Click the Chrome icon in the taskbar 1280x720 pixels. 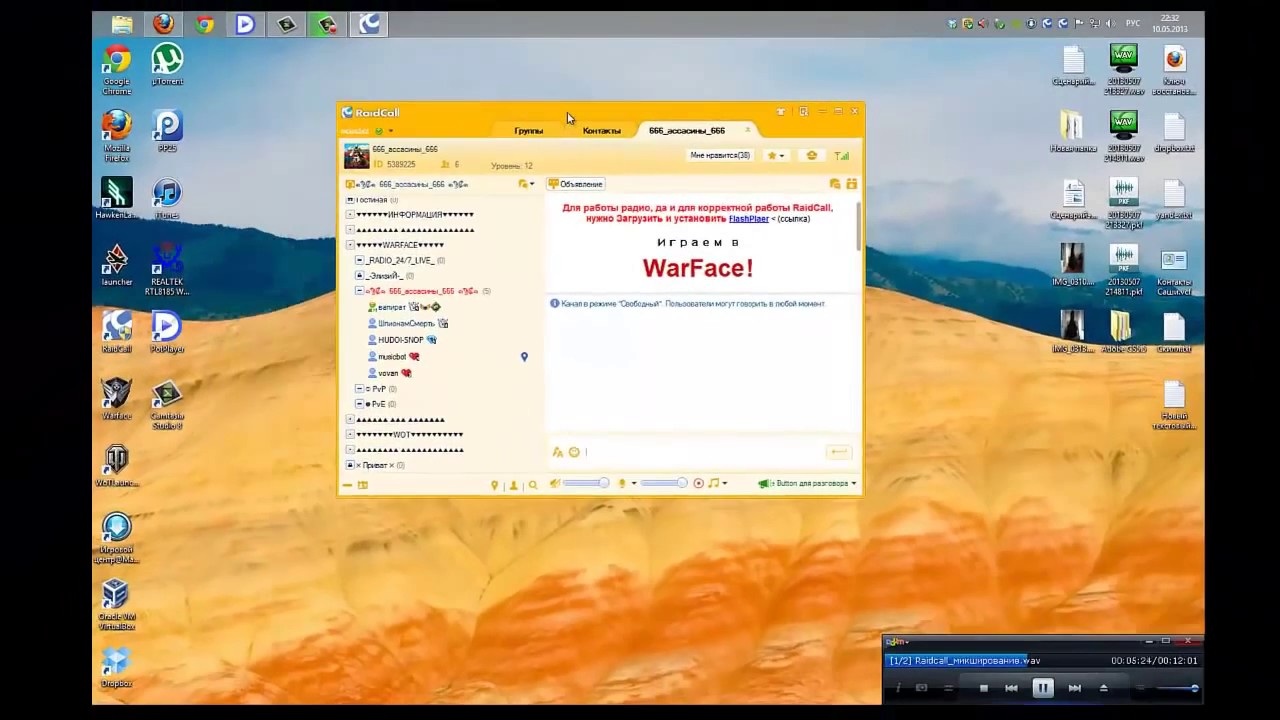[x=204, y=24]
